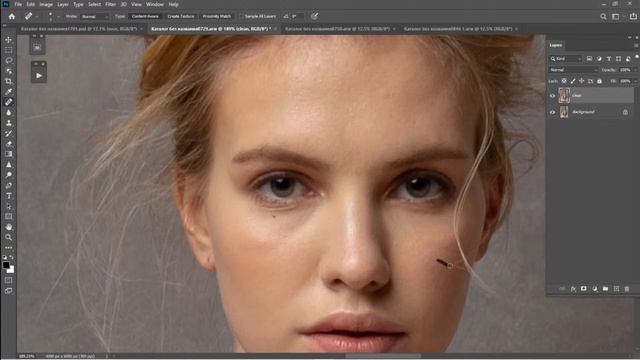Create a new group folder icon
640x360 pixels.
coord(605,289)
